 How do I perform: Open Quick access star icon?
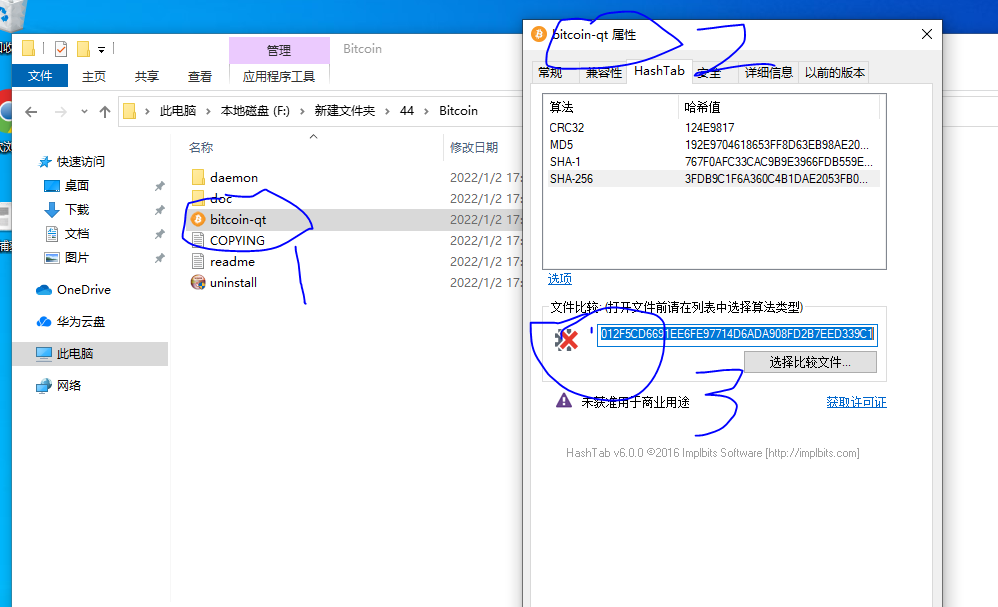(x=45, y=162)
